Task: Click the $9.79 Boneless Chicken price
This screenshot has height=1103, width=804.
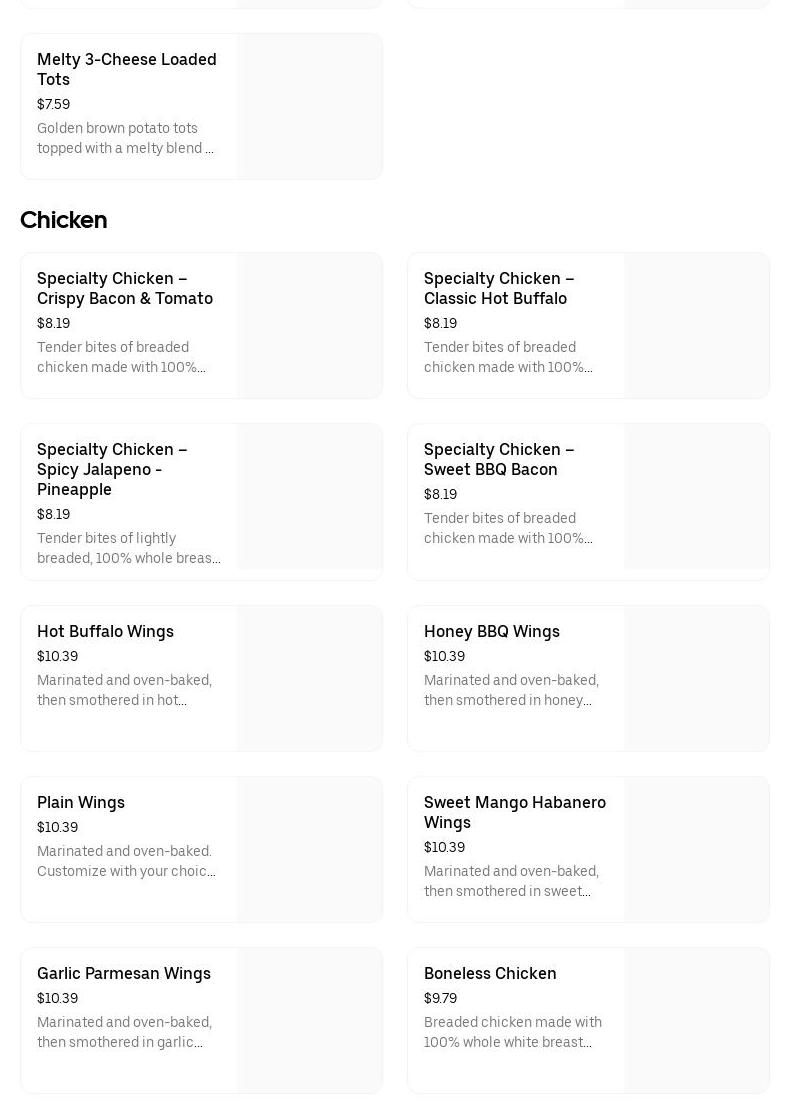Action: pyautogui.click(x=440, y=998)
